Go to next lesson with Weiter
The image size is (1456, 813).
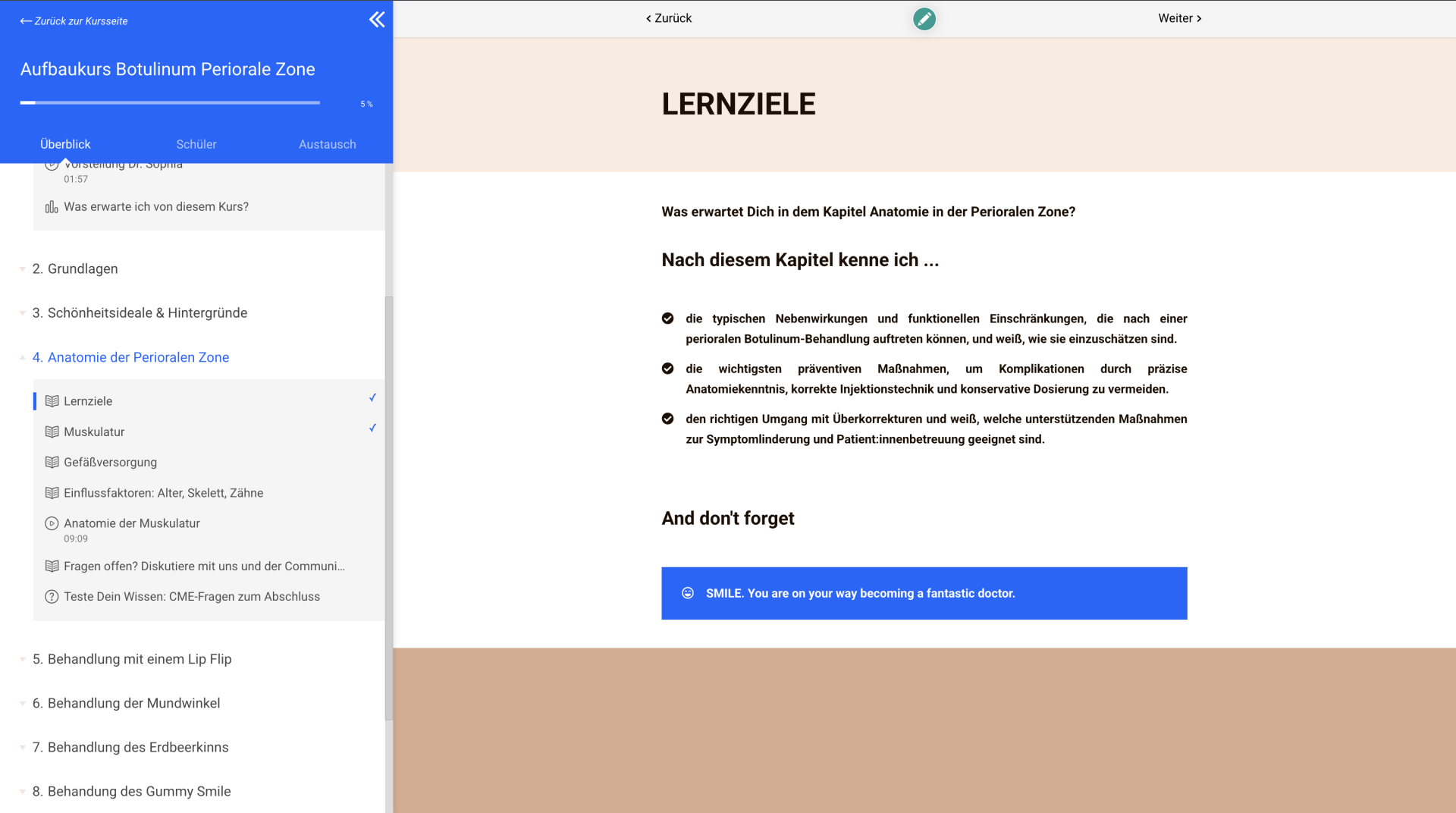tap(1179, 18)
